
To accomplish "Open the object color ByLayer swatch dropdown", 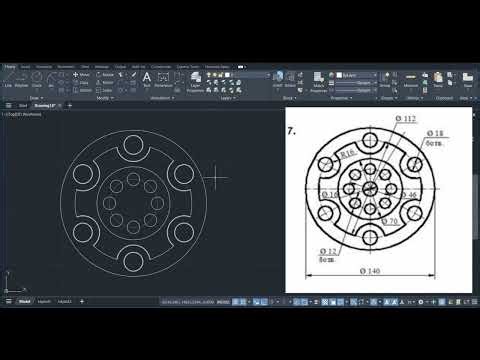I will pyautogui.click(x=357, y=75).
